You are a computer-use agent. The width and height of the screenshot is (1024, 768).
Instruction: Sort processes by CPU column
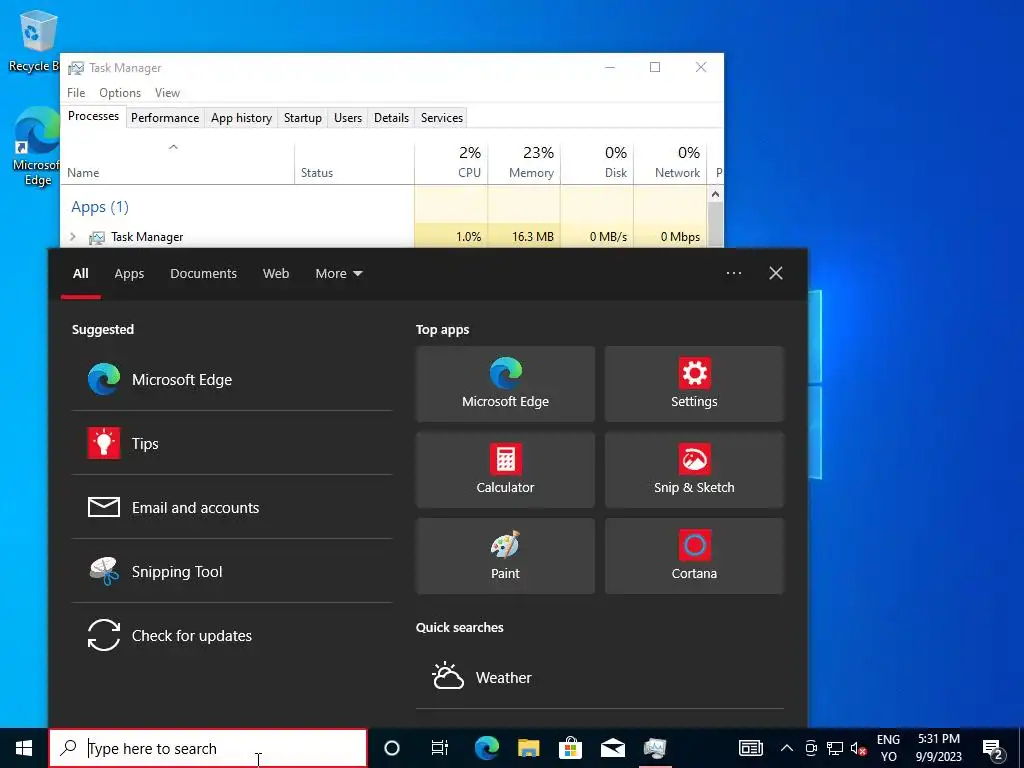[451, 162]
